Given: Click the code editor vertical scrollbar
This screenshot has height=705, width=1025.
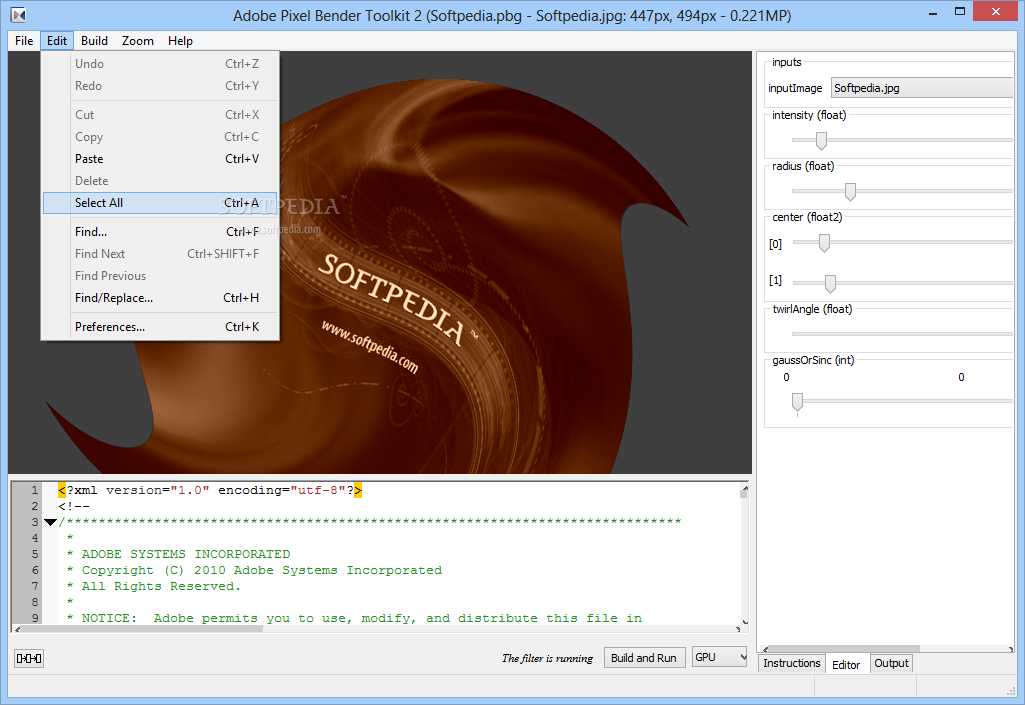Looking at the screenshot, I should click(744, 555).
